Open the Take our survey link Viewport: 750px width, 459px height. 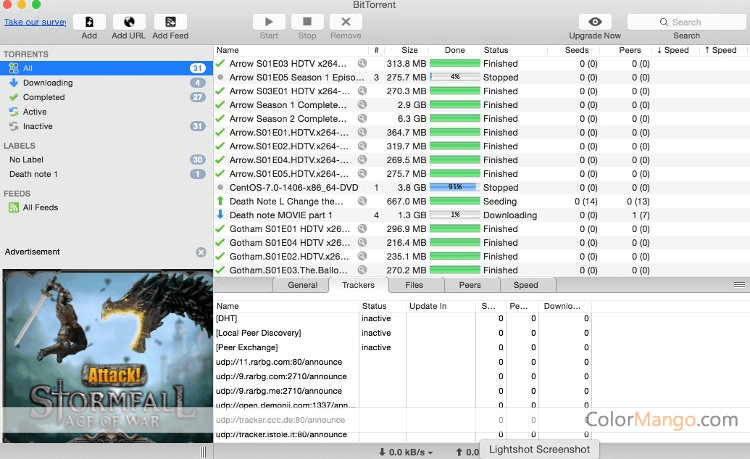tap(34, 20)
